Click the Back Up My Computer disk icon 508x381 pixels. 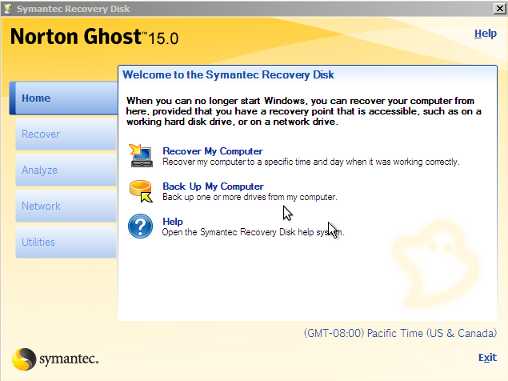(141, 191)
